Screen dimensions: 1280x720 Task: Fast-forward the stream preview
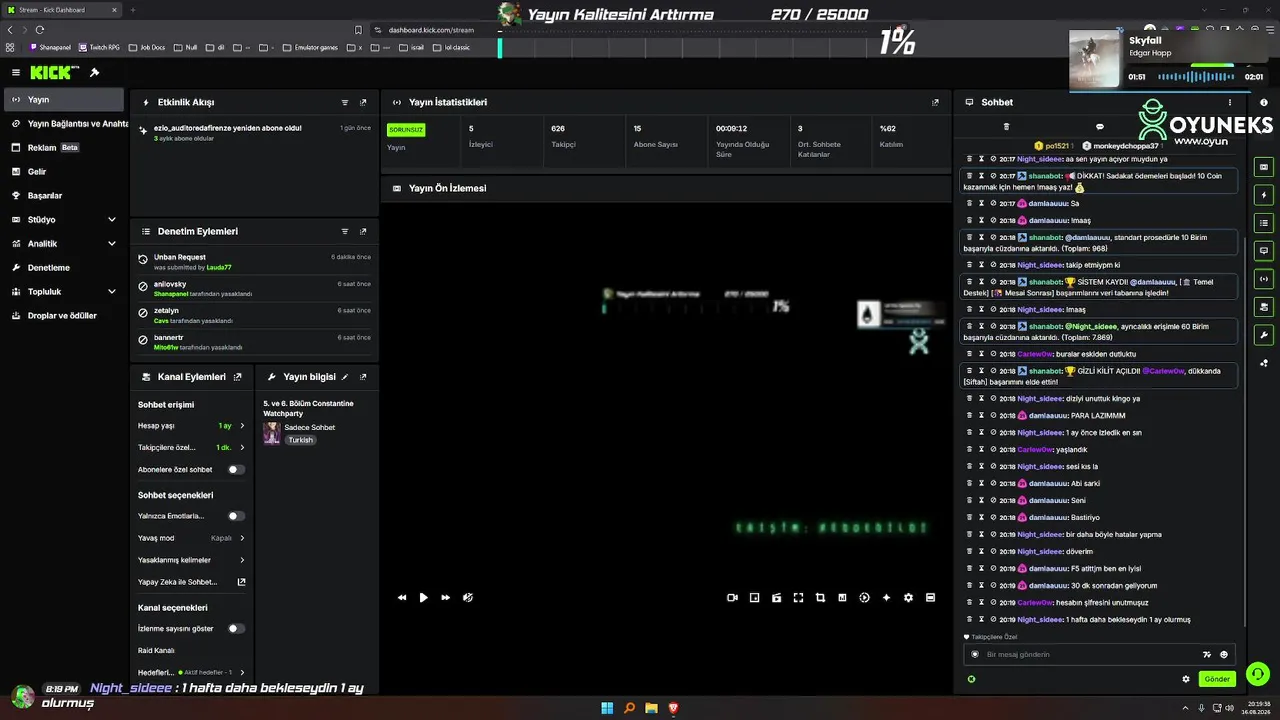click(x=446, y=598)
